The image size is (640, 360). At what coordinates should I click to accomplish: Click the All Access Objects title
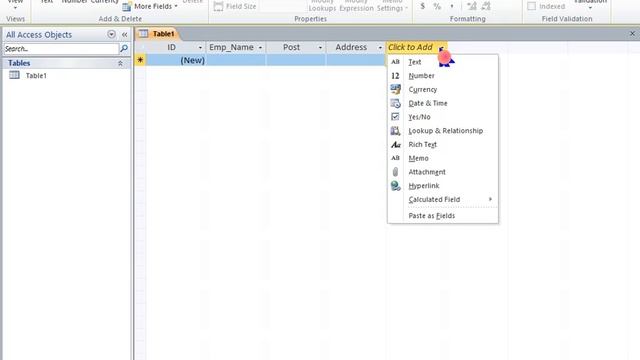(x=39, y=35)
